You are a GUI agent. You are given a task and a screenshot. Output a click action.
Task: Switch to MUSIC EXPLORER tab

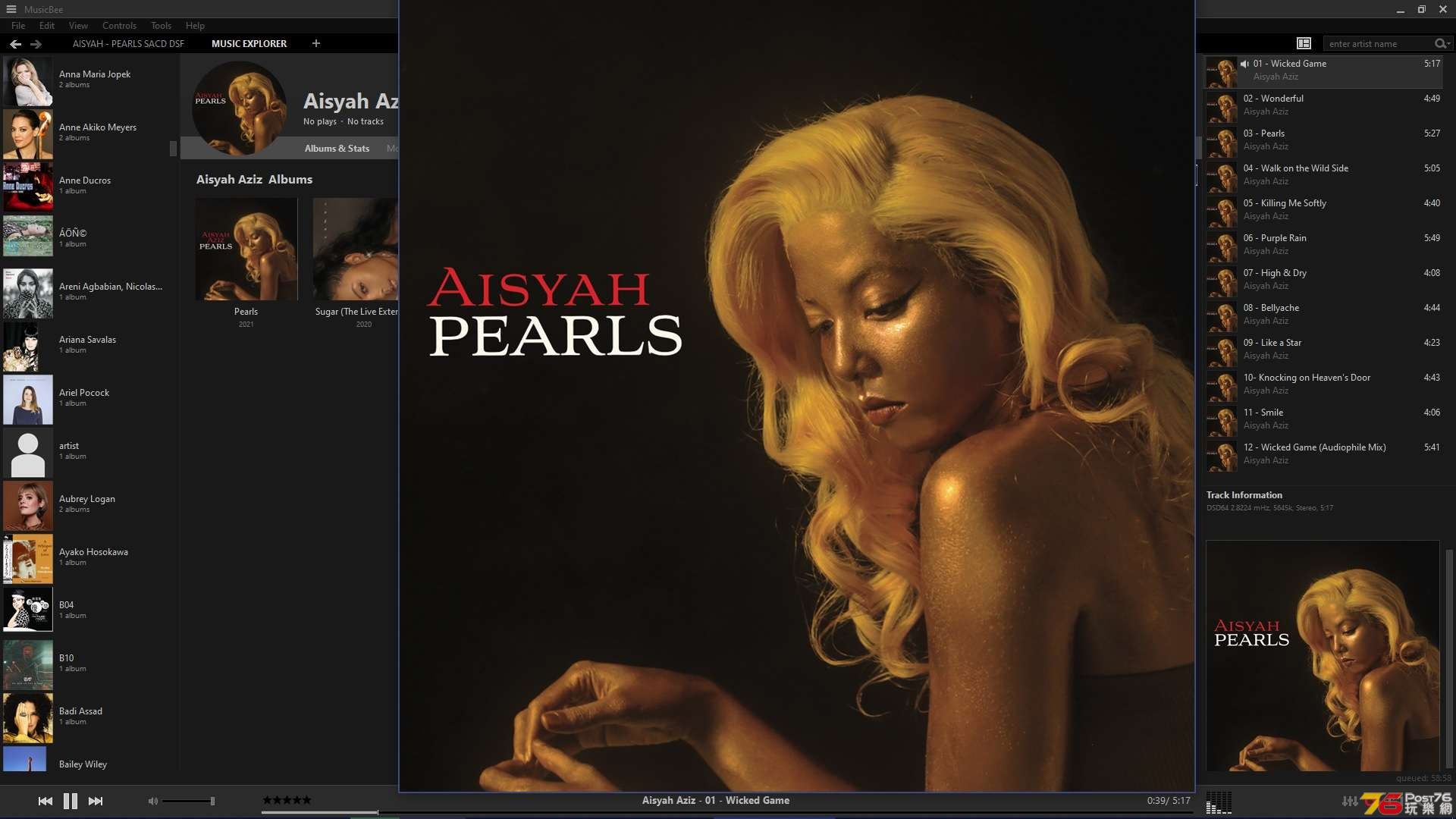click(249, 43)
